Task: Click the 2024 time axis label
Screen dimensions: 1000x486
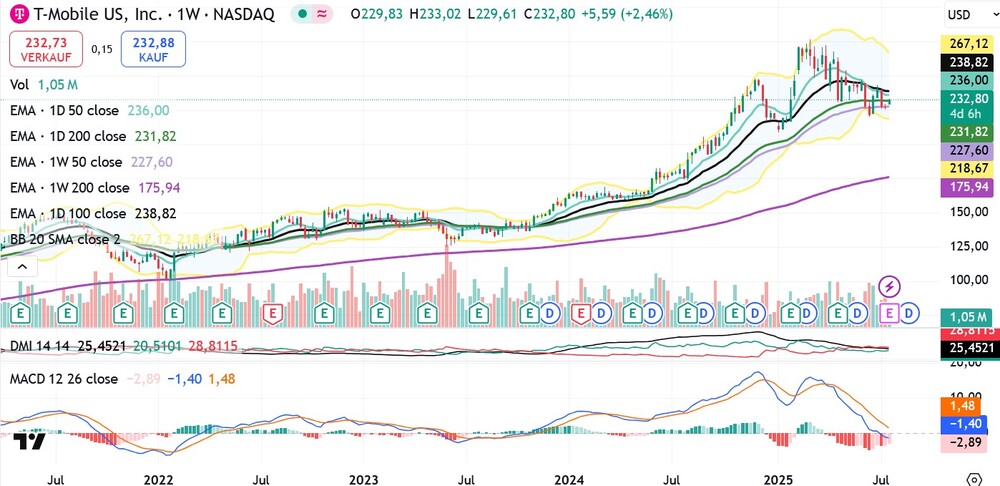Action: (x=570, y=479)
